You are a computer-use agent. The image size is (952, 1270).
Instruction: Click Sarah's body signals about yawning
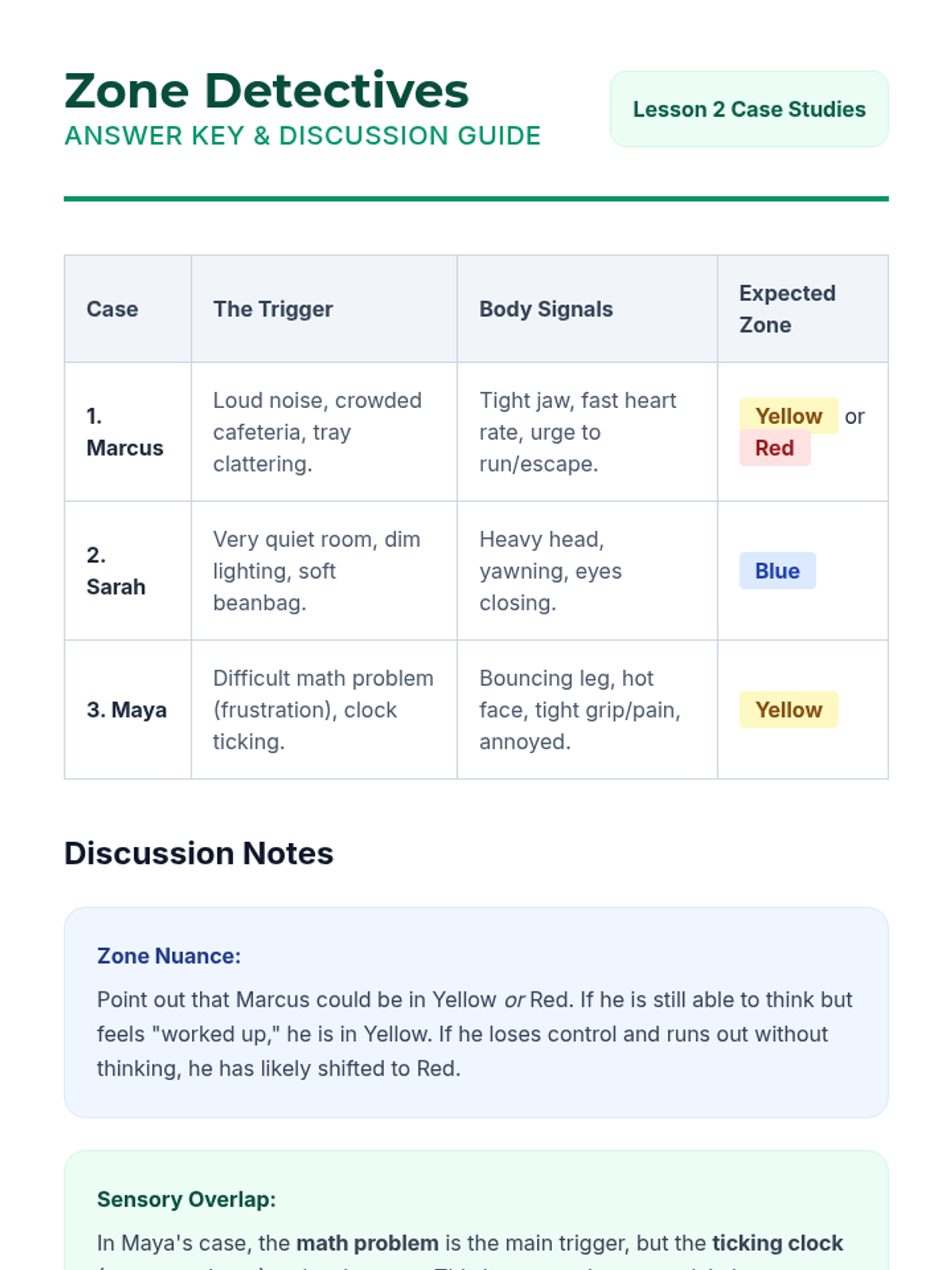pyautogui.click(x=550, y=571)
